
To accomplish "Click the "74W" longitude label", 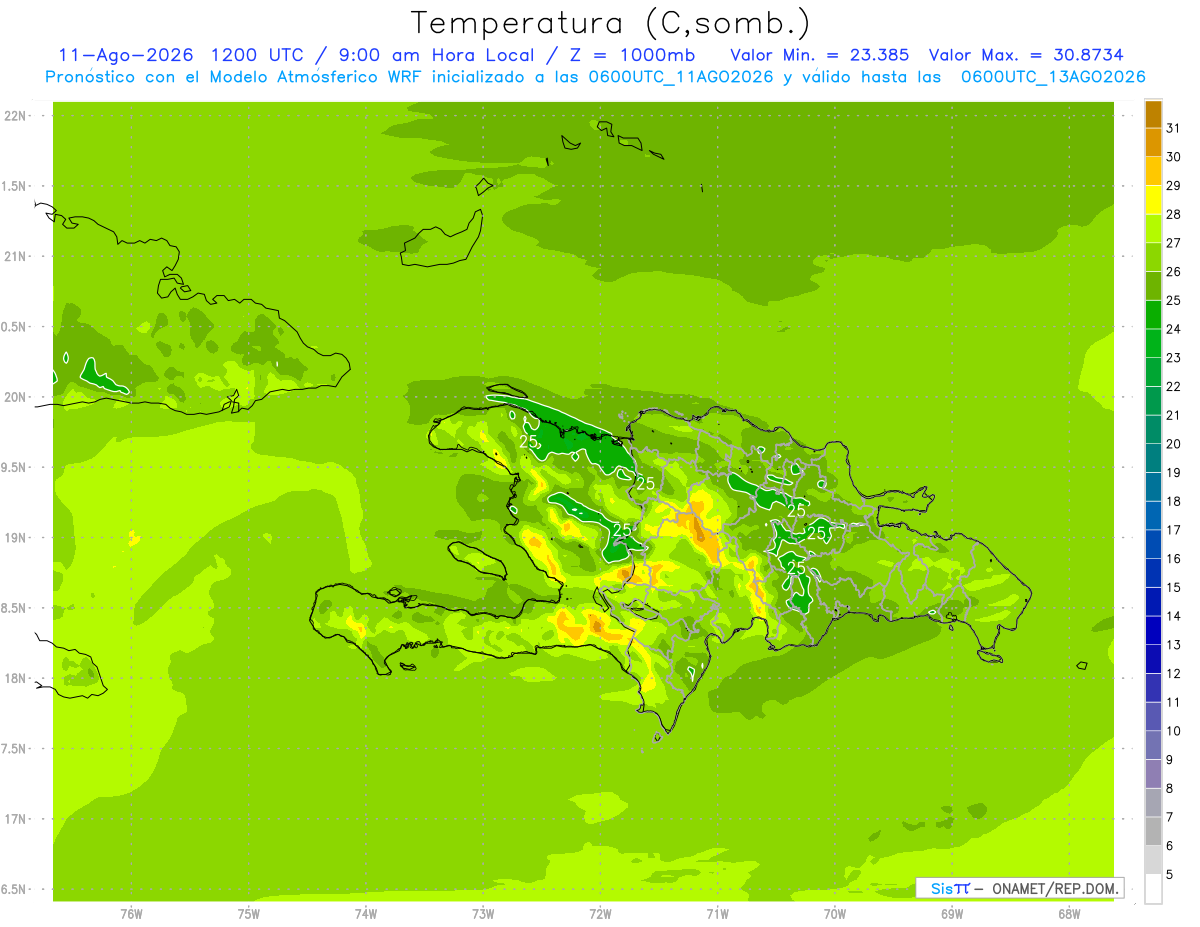I will pos(366,914).
